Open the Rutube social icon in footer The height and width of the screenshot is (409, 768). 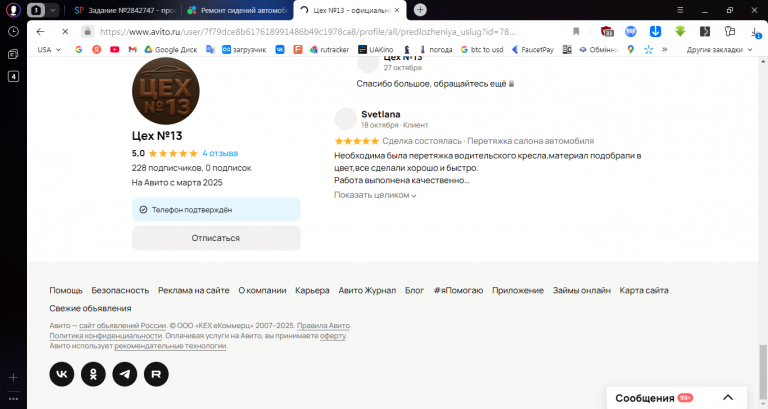tap(156, 374)
